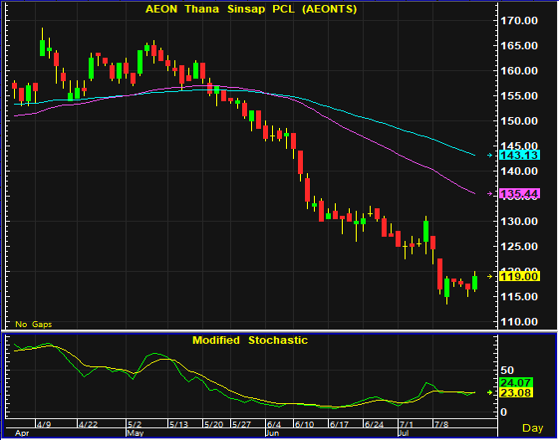Image resolution: width=559 pixels, height=440 pixels.
Task: Click the Day timeframe label
Action: pyautogui.click(x=532, y=428)
